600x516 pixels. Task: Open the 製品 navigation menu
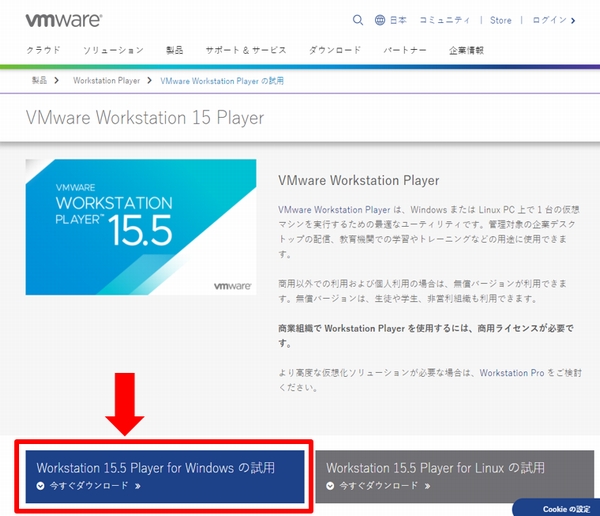click(x=174, y=50)
